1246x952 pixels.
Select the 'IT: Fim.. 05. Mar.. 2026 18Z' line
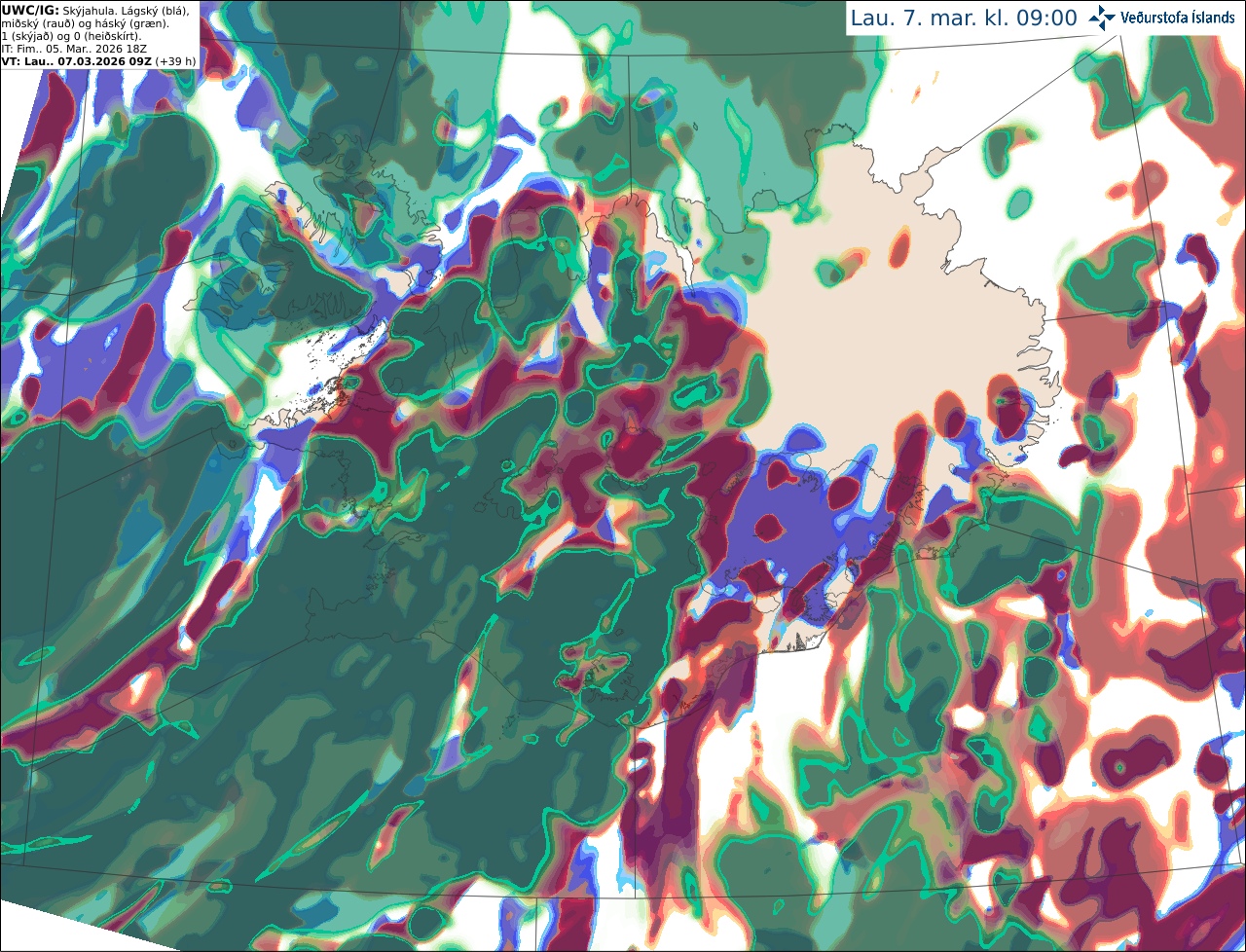(74, 49)
